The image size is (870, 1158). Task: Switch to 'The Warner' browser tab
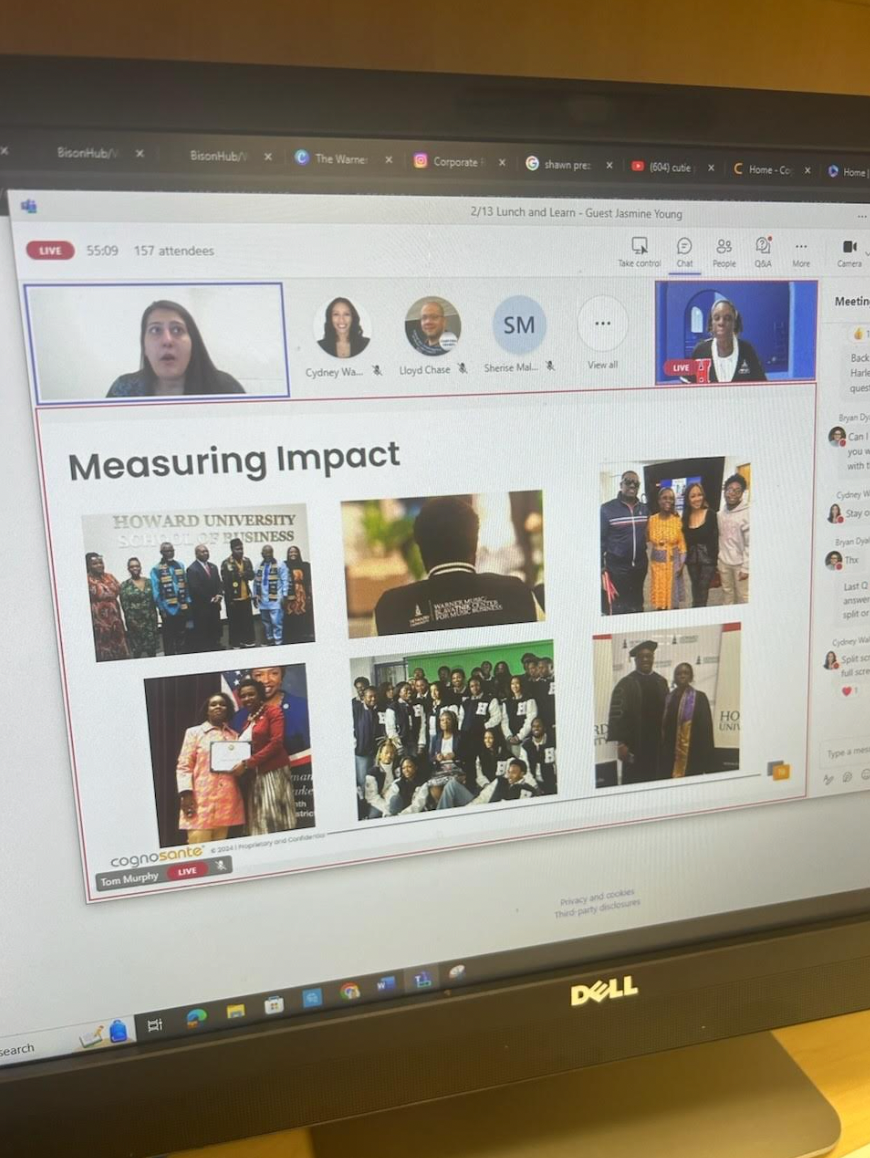click(340, 158)
